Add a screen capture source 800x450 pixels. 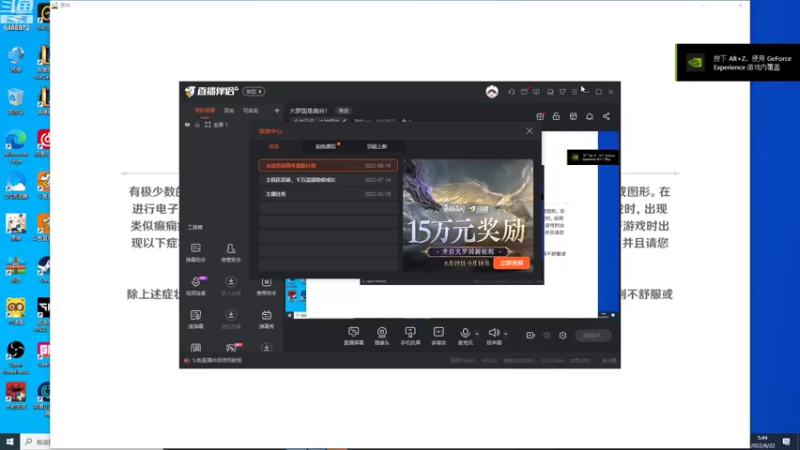coord(353,336)
